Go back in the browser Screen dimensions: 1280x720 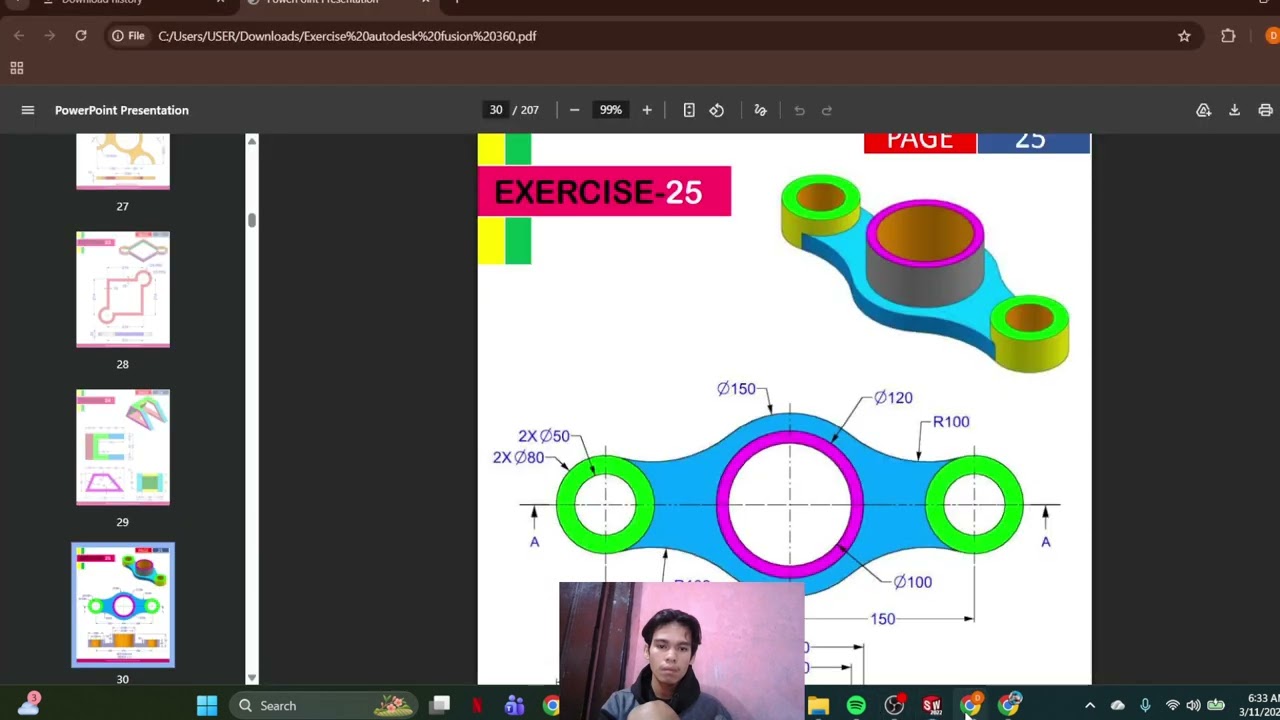point(19,36)
